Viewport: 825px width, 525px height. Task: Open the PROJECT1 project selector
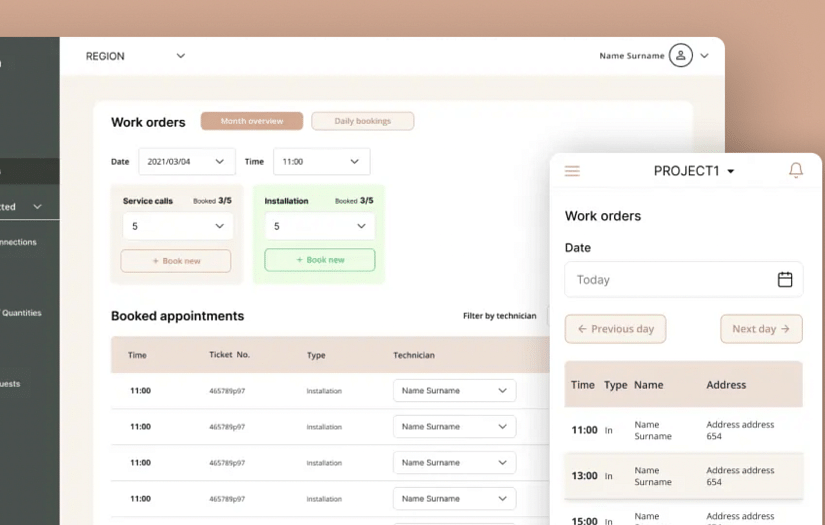click(694, 171)
